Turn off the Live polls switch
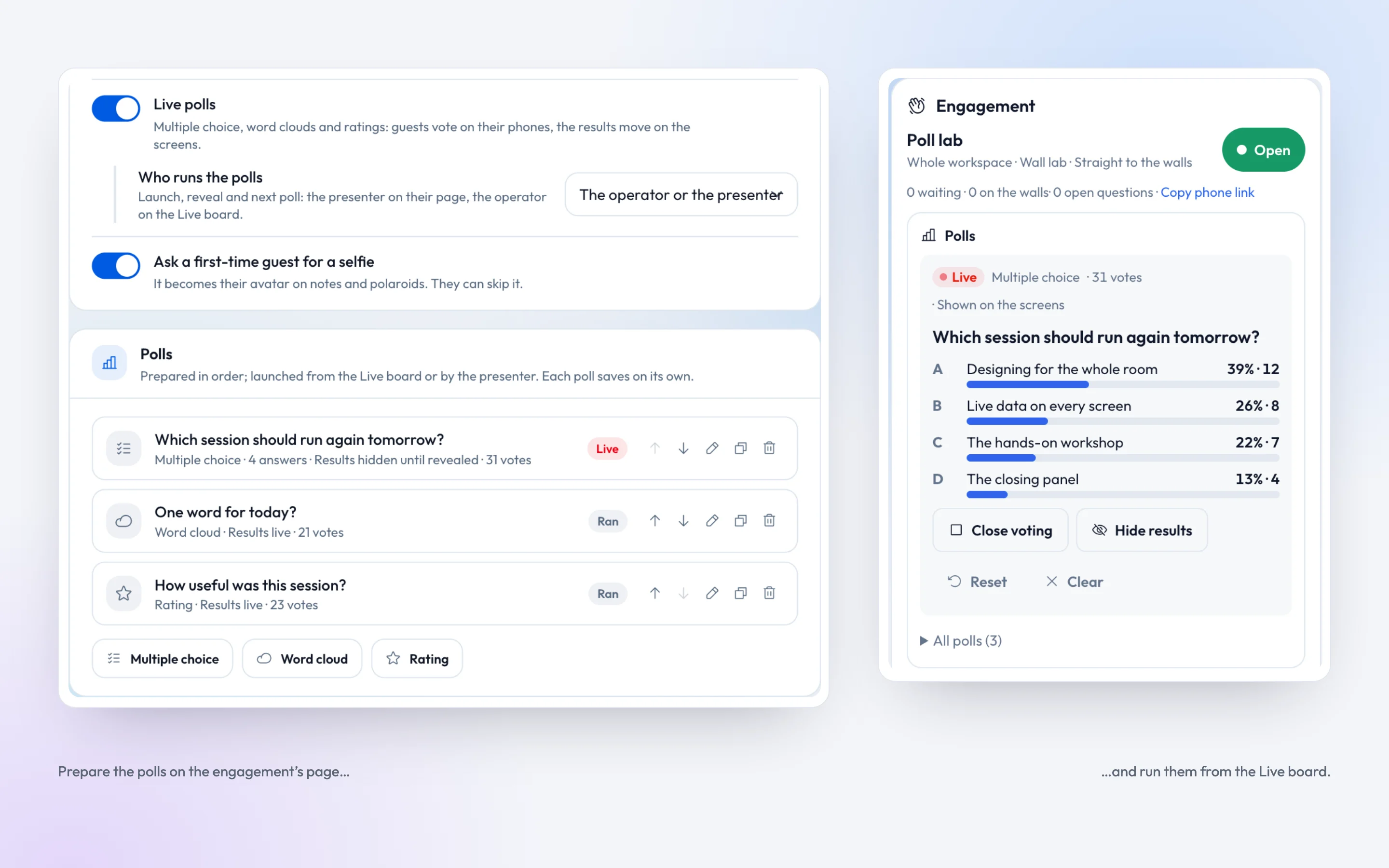The height and width of the screenshot is (868, 1389). 116,108
